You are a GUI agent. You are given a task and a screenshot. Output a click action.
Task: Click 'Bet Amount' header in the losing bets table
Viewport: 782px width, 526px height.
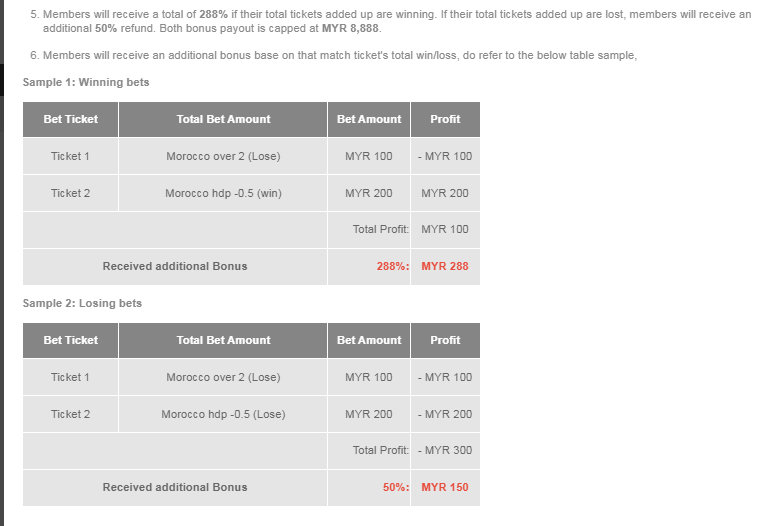369,340
